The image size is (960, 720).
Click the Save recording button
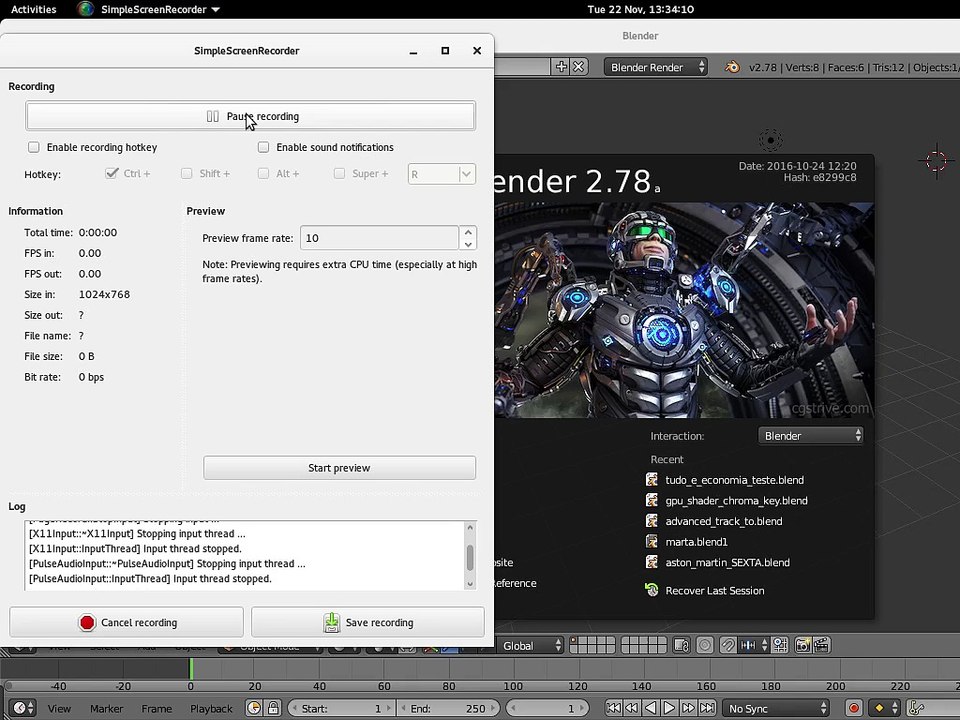(x=368, y=622)
